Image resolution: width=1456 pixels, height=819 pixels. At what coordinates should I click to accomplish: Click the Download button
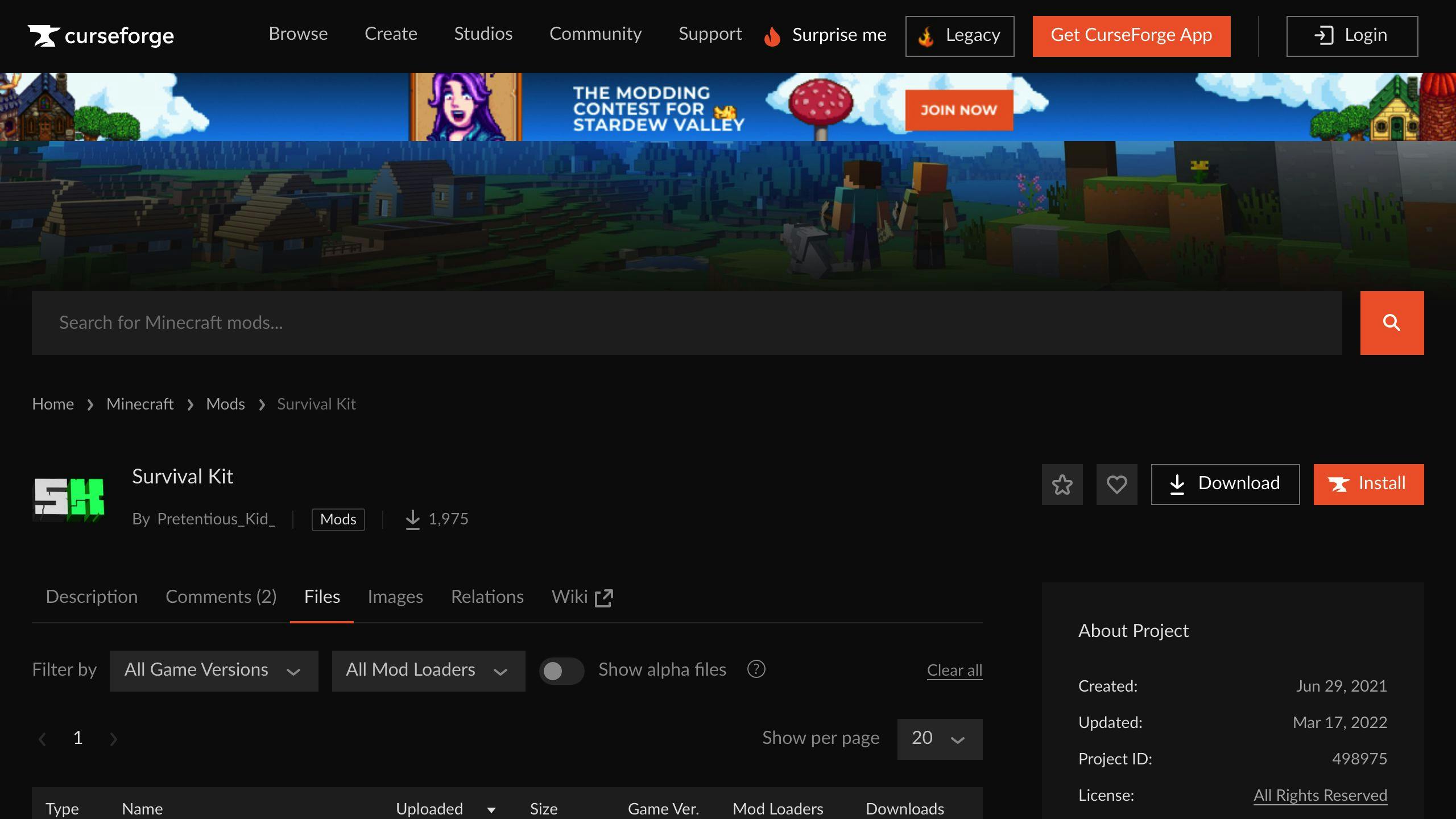[1225, 485]
